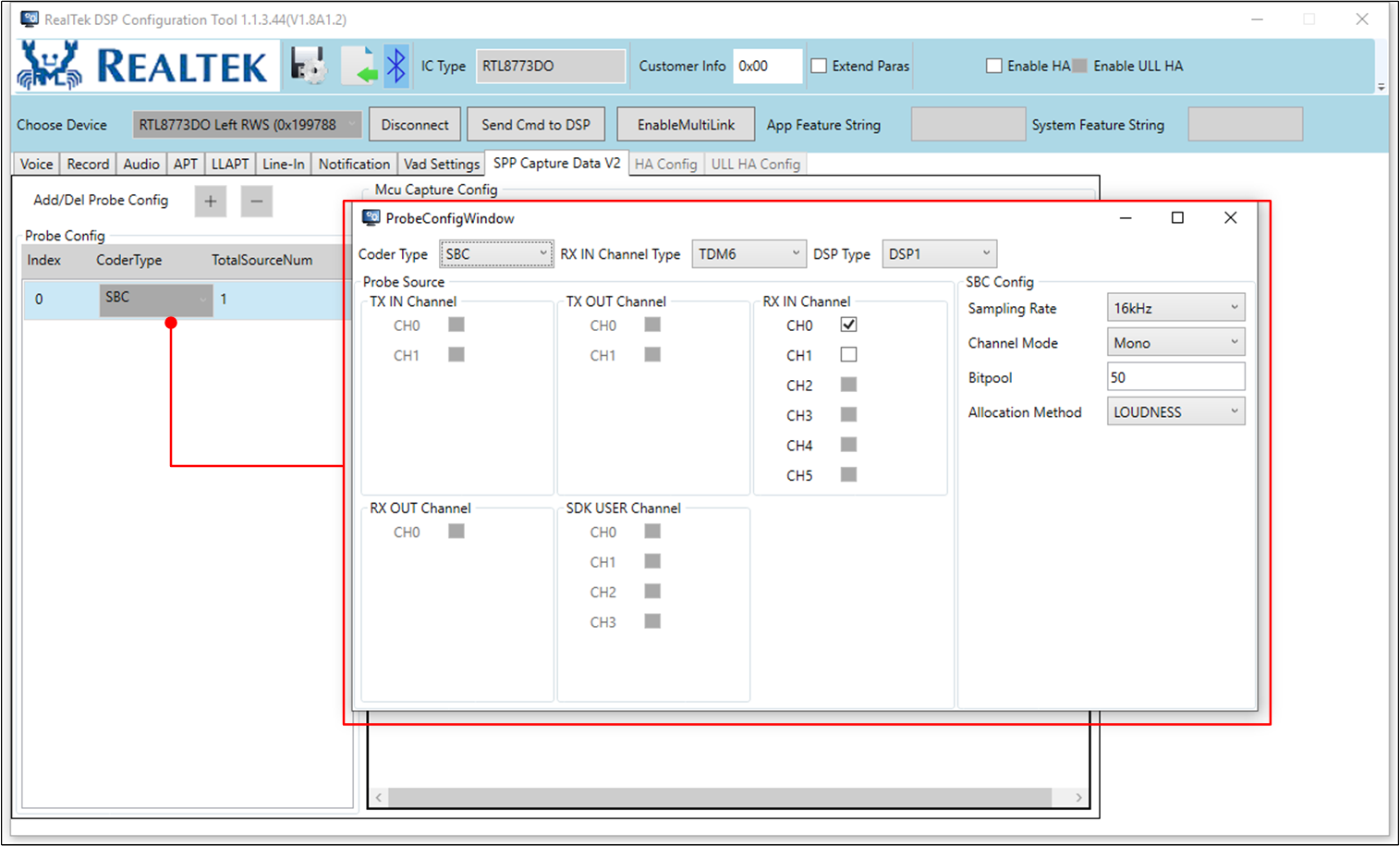Screen dimensions: 1400x846
Task: Click the main window app icon
Action: coord(30,19)
